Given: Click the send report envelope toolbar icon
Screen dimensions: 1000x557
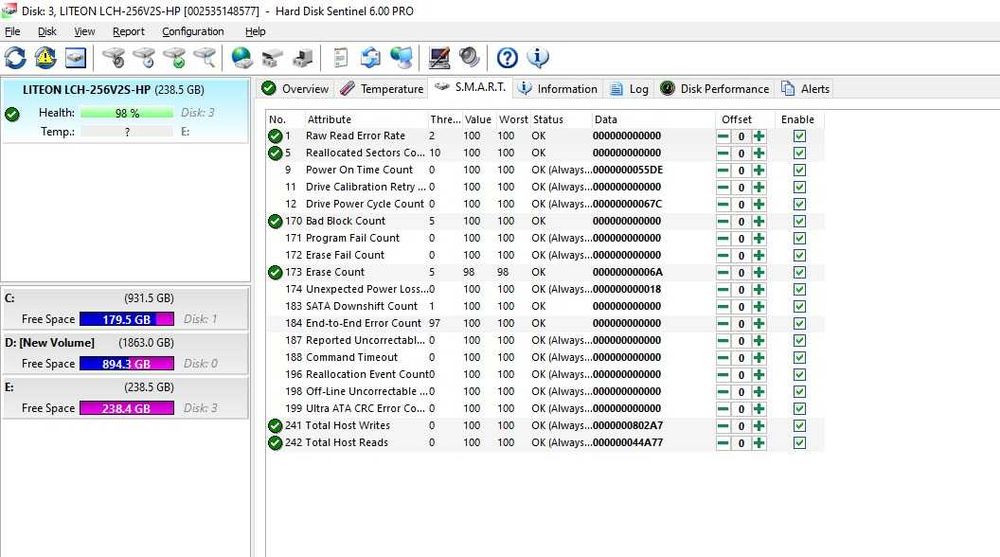Looking at the screenshot, I should [x=371, y=58].
